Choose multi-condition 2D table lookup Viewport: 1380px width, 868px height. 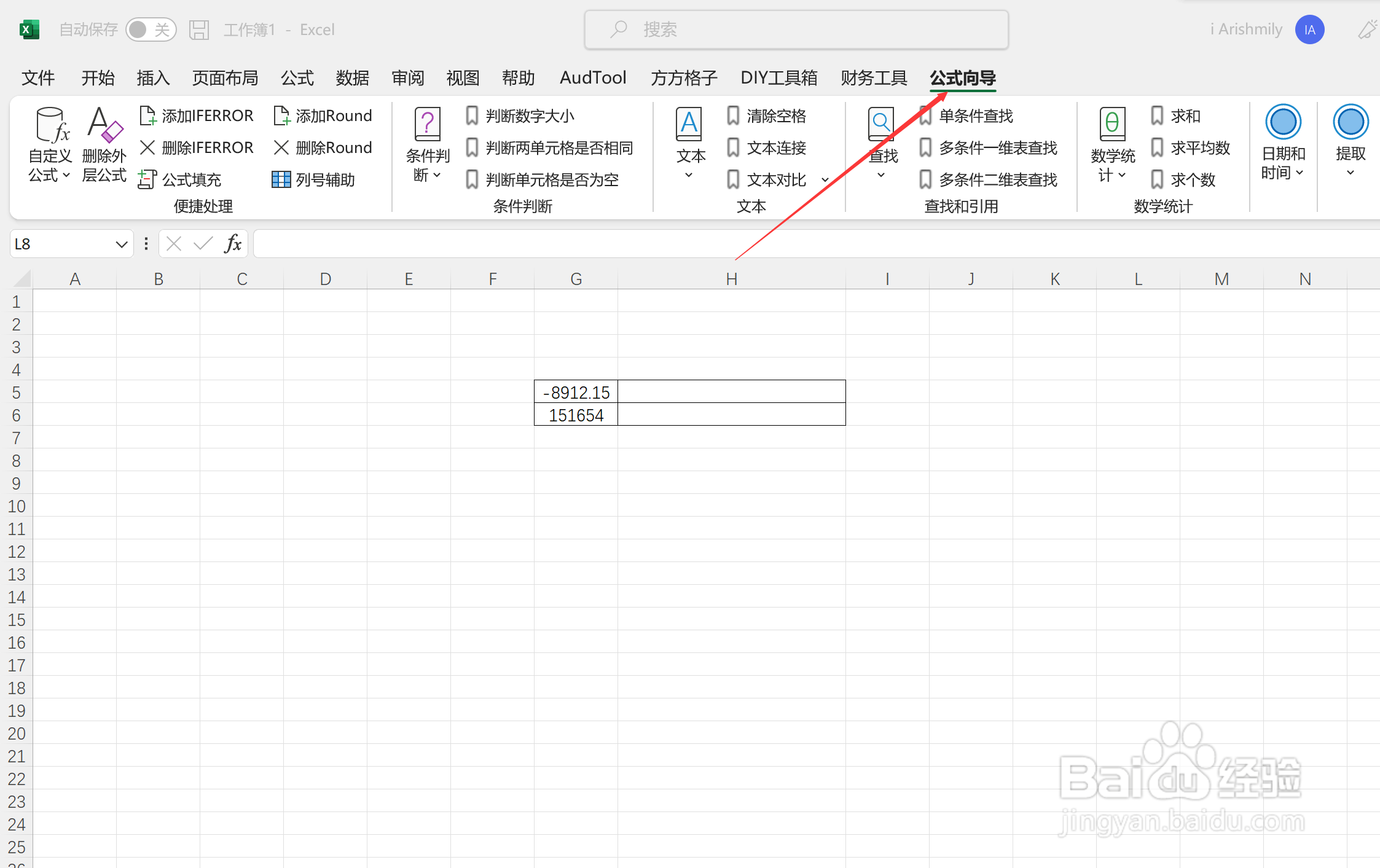[989, 179]
